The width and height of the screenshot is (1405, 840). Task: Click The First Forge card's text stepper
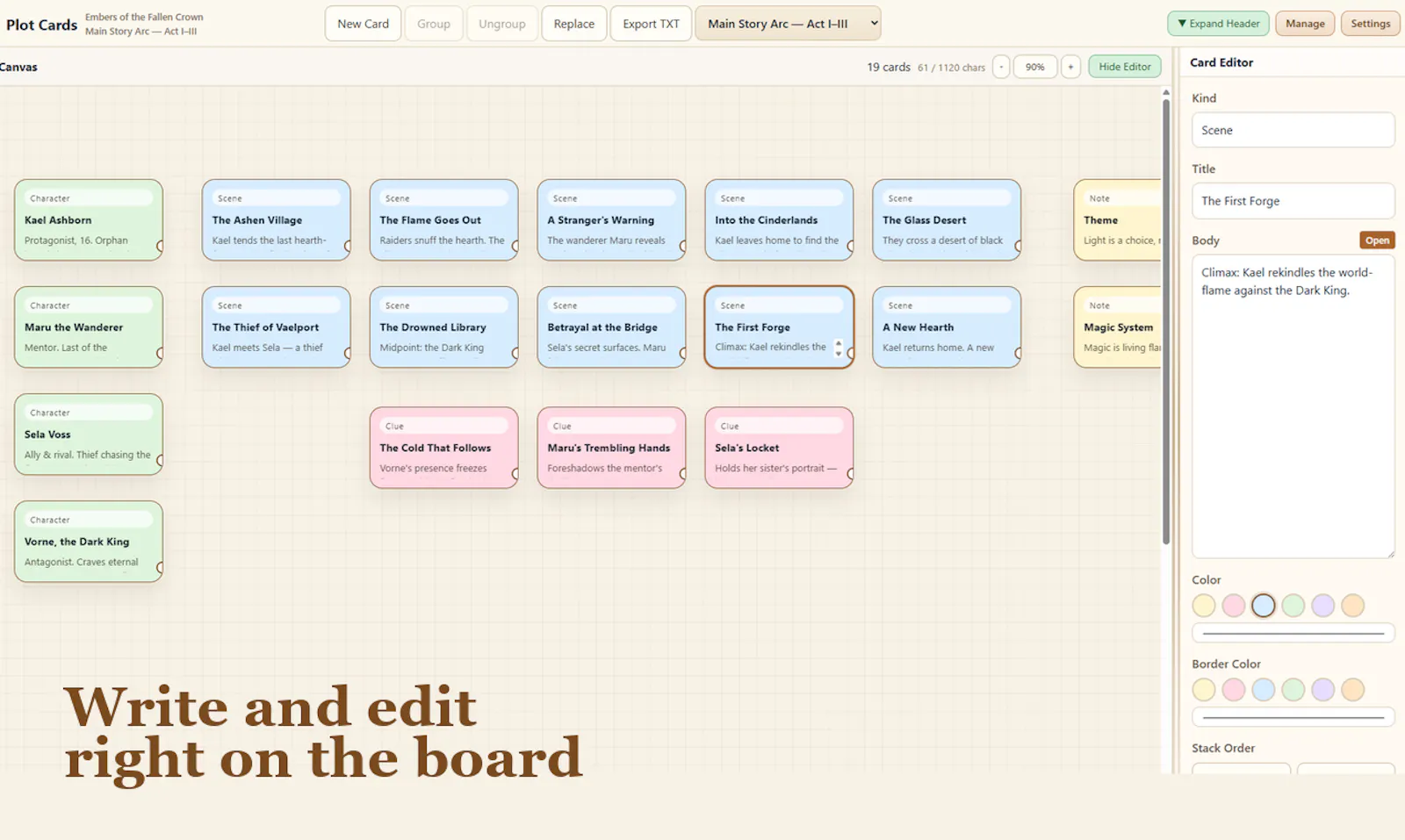pos(839,348)
